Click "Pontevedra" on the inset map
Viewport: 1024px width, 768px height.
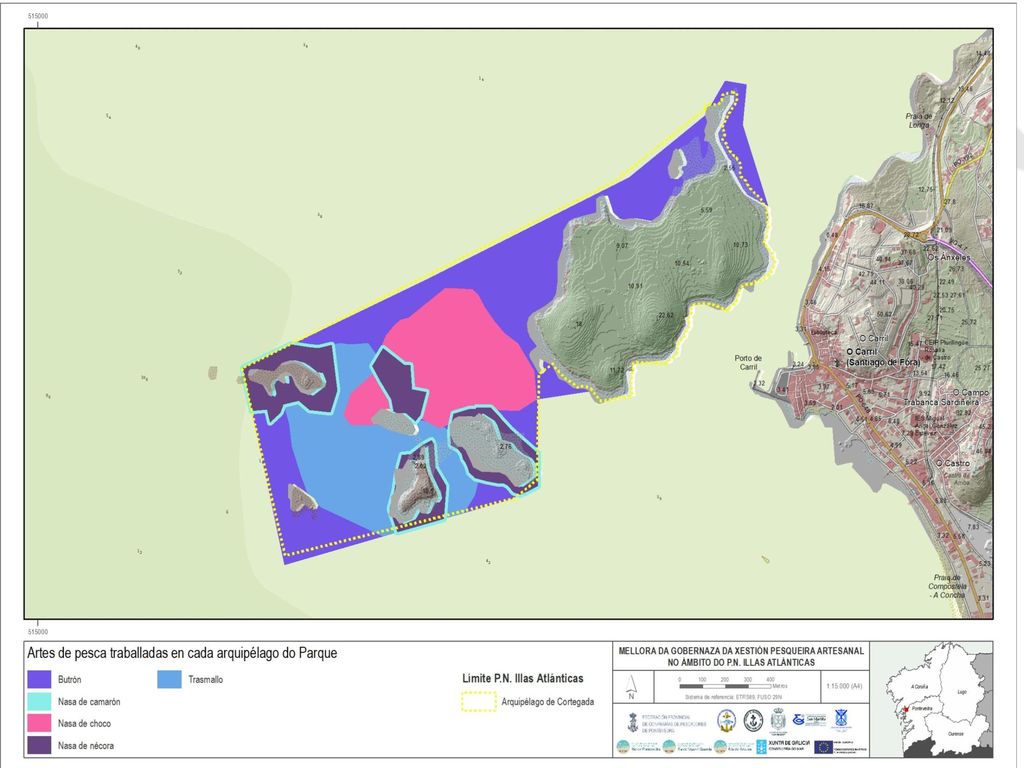pos(923,709)
